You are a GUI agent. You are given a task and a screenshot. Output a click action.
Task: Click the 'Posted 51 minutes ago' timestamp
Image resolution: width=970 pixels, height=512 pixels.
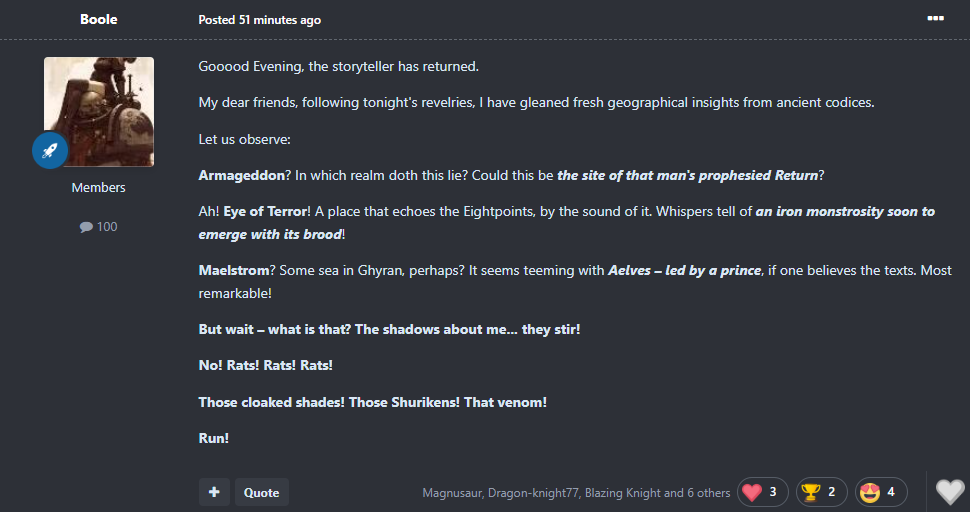(x=259, y=20)
